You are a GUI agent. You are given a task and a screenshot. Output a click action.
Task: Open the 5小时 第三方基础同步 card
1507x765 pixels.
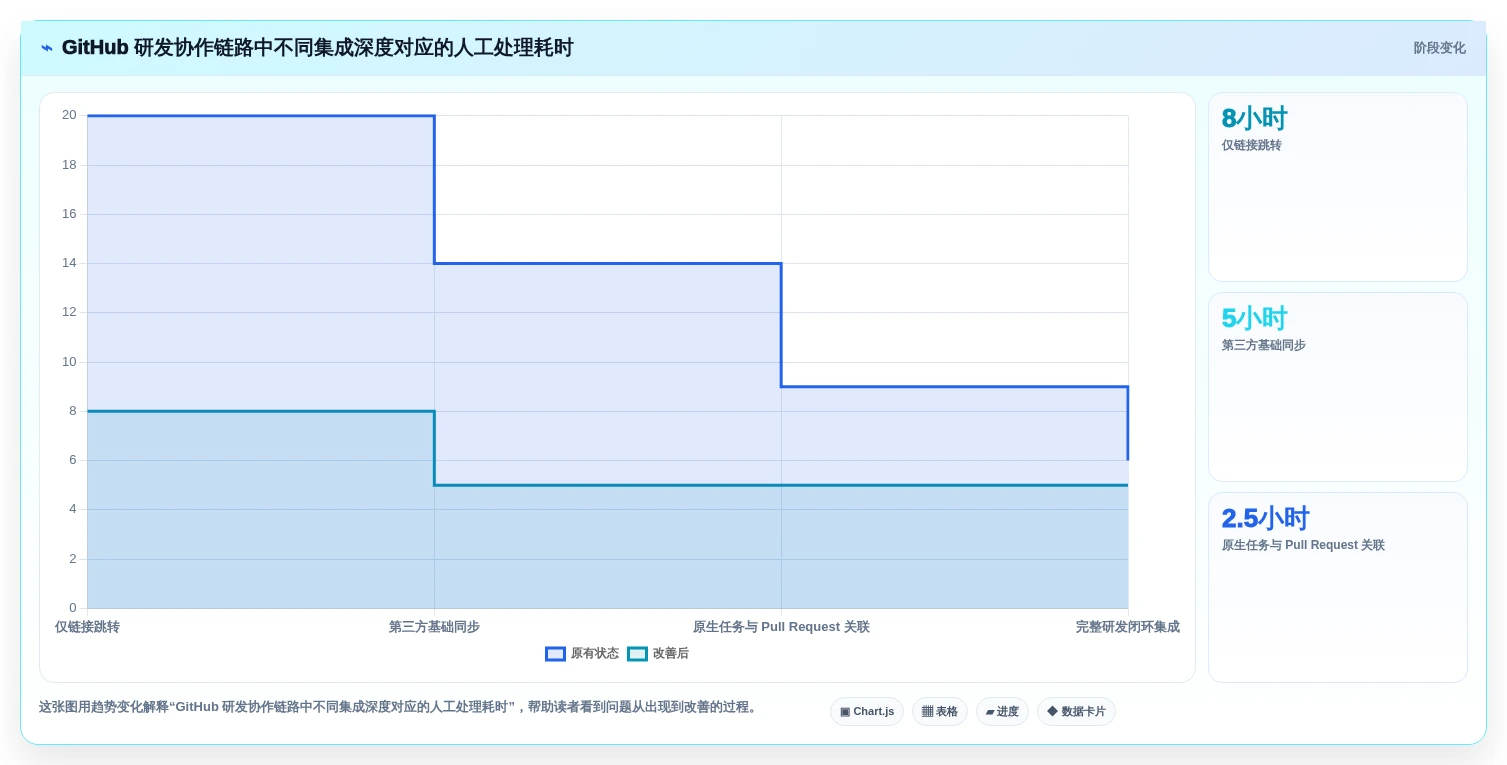tap(1338, 387)
